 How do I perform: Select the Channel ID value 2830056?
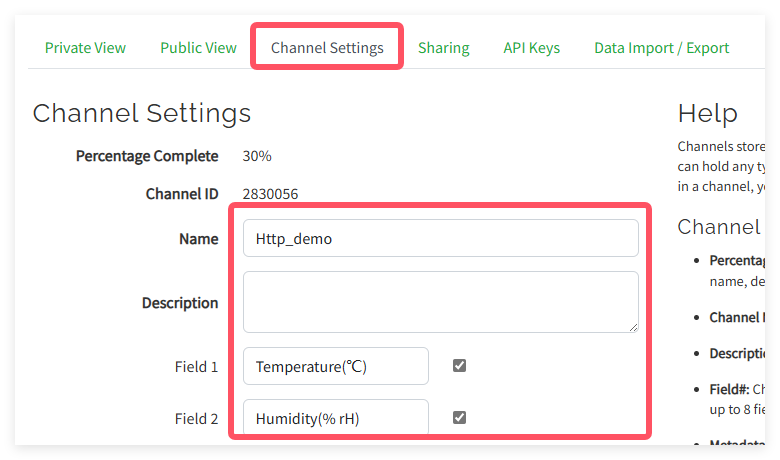click(x=270, y=194)
